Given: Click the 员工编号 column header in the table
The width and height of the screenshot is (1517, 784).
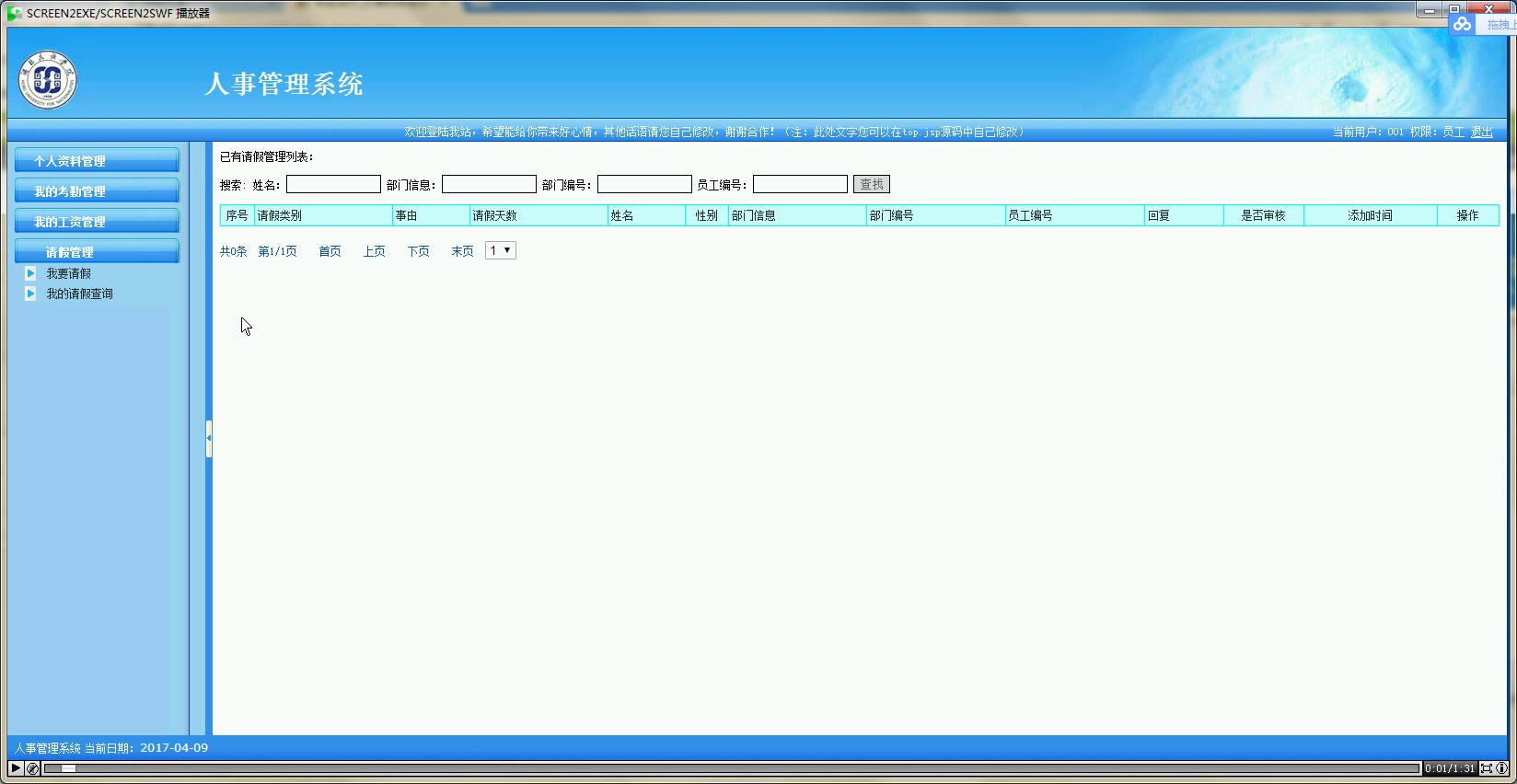Looking at the screenshot, I should 1074,215.
